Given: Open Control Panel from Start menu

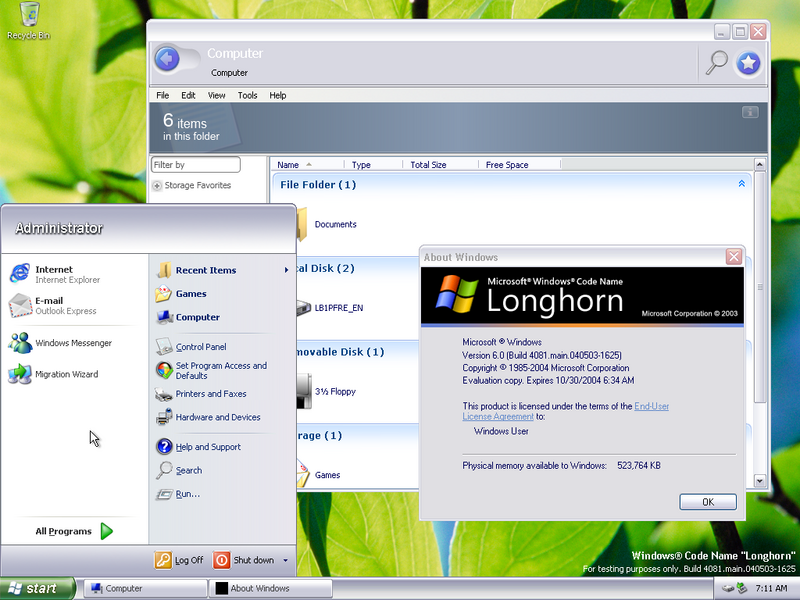Looking at the screenshot, I should click(200, 347).
